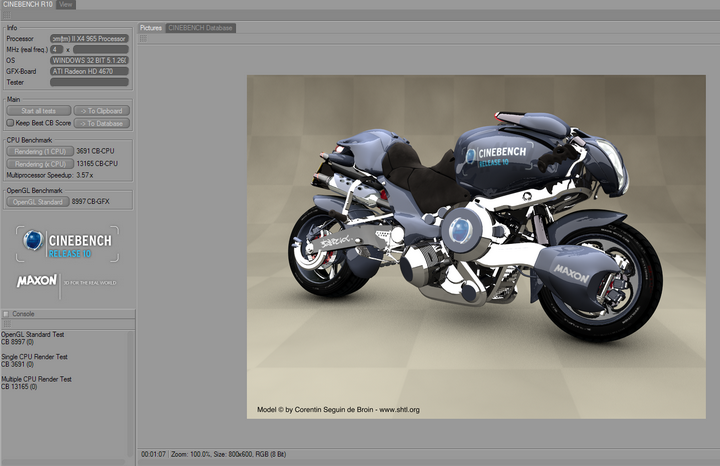The height and width of the screenshot is (466, 720).
Task: Click 'CB 3691 (0)' console line
Action: (17, 365)
